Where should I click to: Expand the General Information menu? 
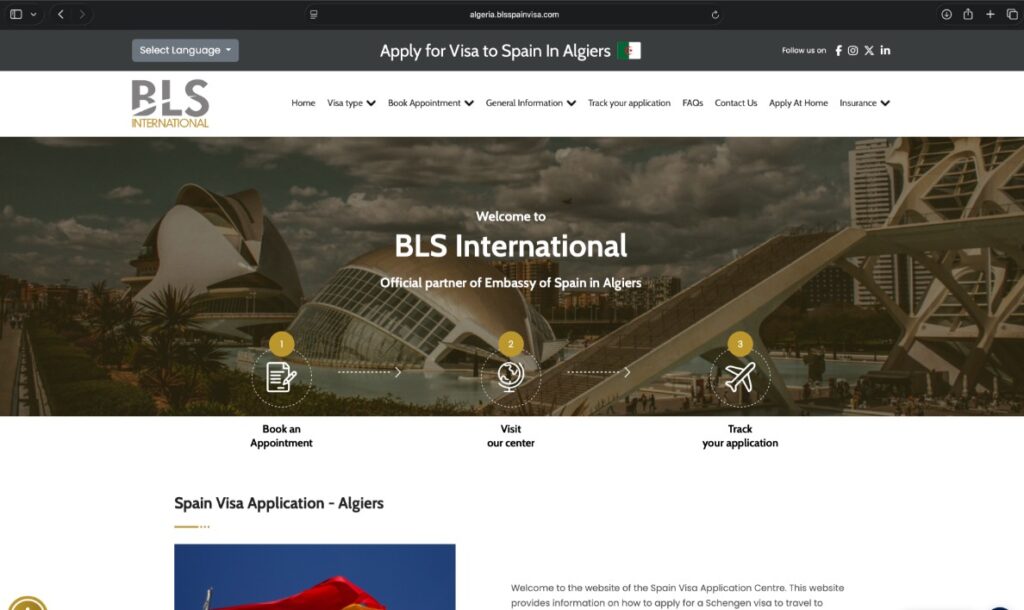pyautogui.click(x=530, y=103)
